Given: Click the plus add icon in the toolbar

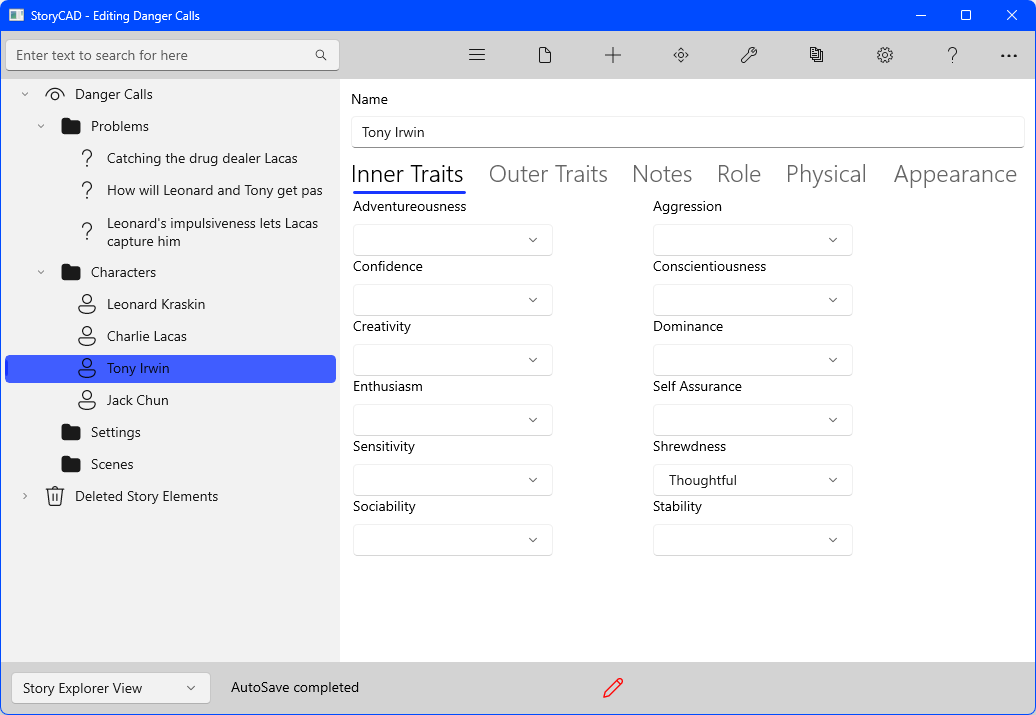Looking at the screenshot, I should [x=613, y=55].
